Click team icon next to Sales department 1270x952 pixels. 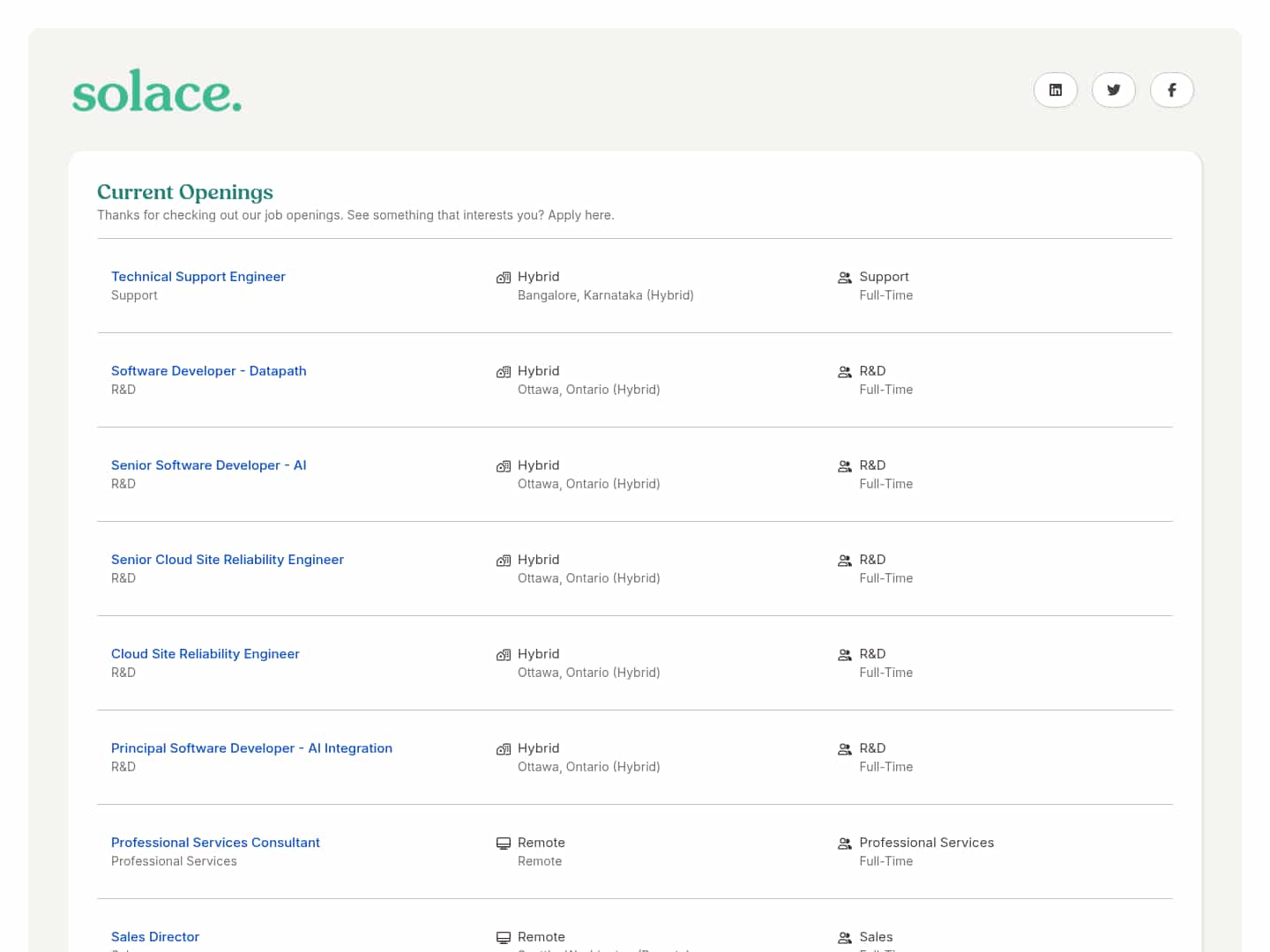pos(845,938)
